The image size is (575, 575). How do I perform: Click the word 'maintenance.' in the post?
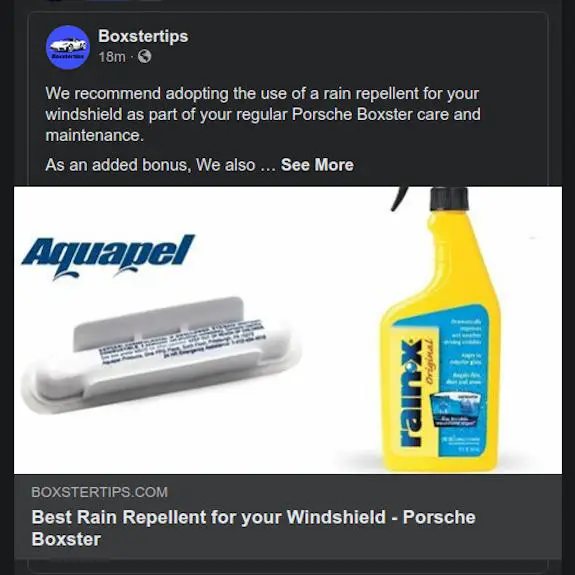95,135
